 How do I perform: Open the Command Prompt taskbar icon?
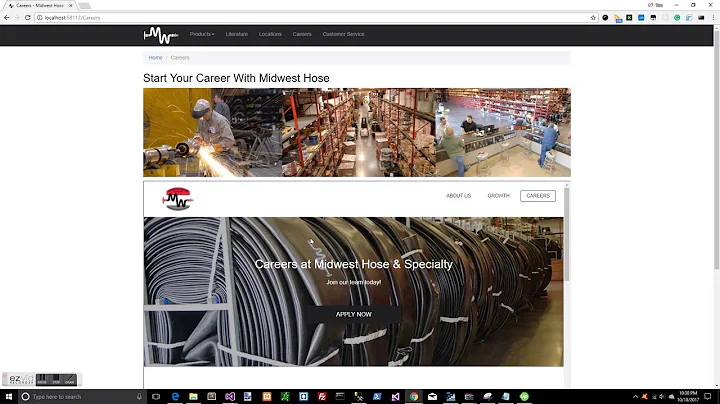(x=340, y=397)
